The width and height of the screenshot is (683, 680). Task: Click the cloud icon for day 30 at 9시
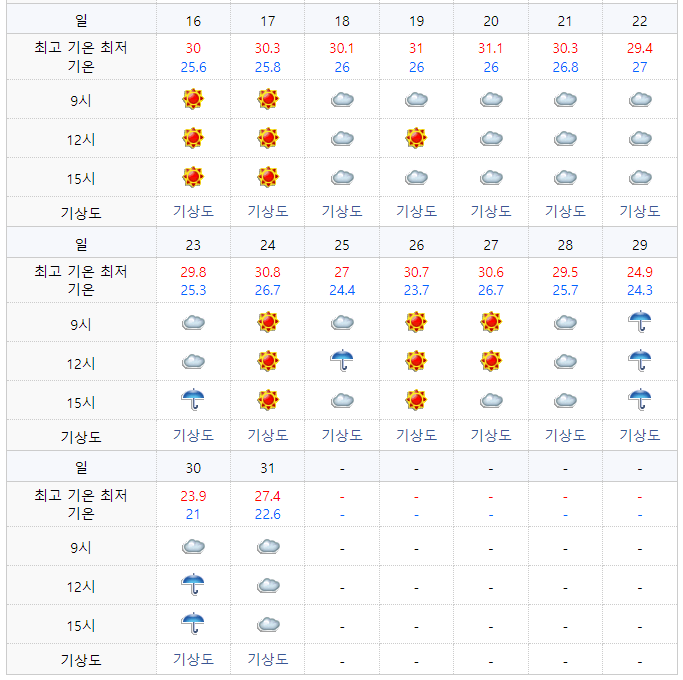click(193, 547)
